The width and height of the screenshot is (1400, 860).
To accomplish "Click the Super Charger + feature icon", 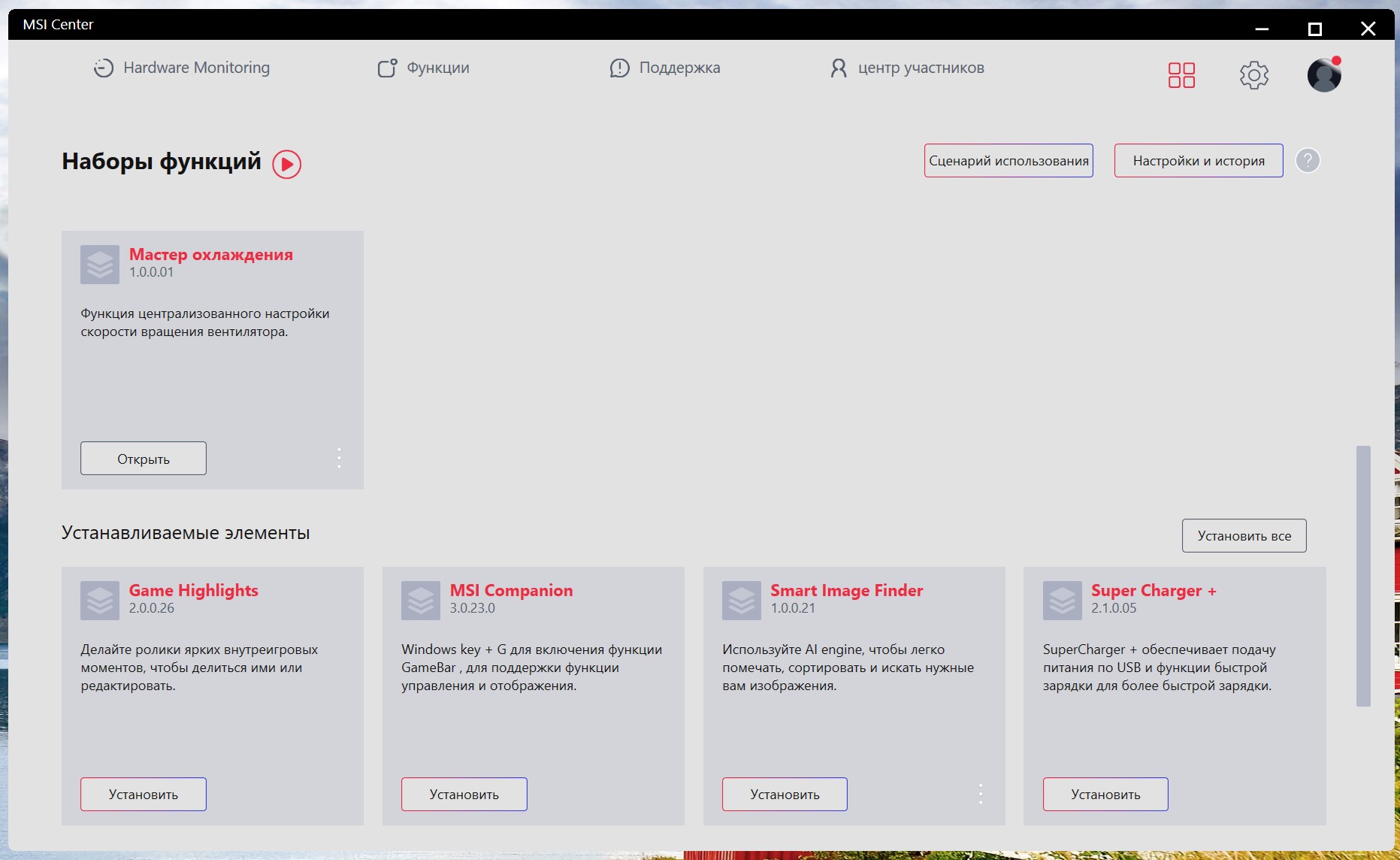I will pos(1063,601).
